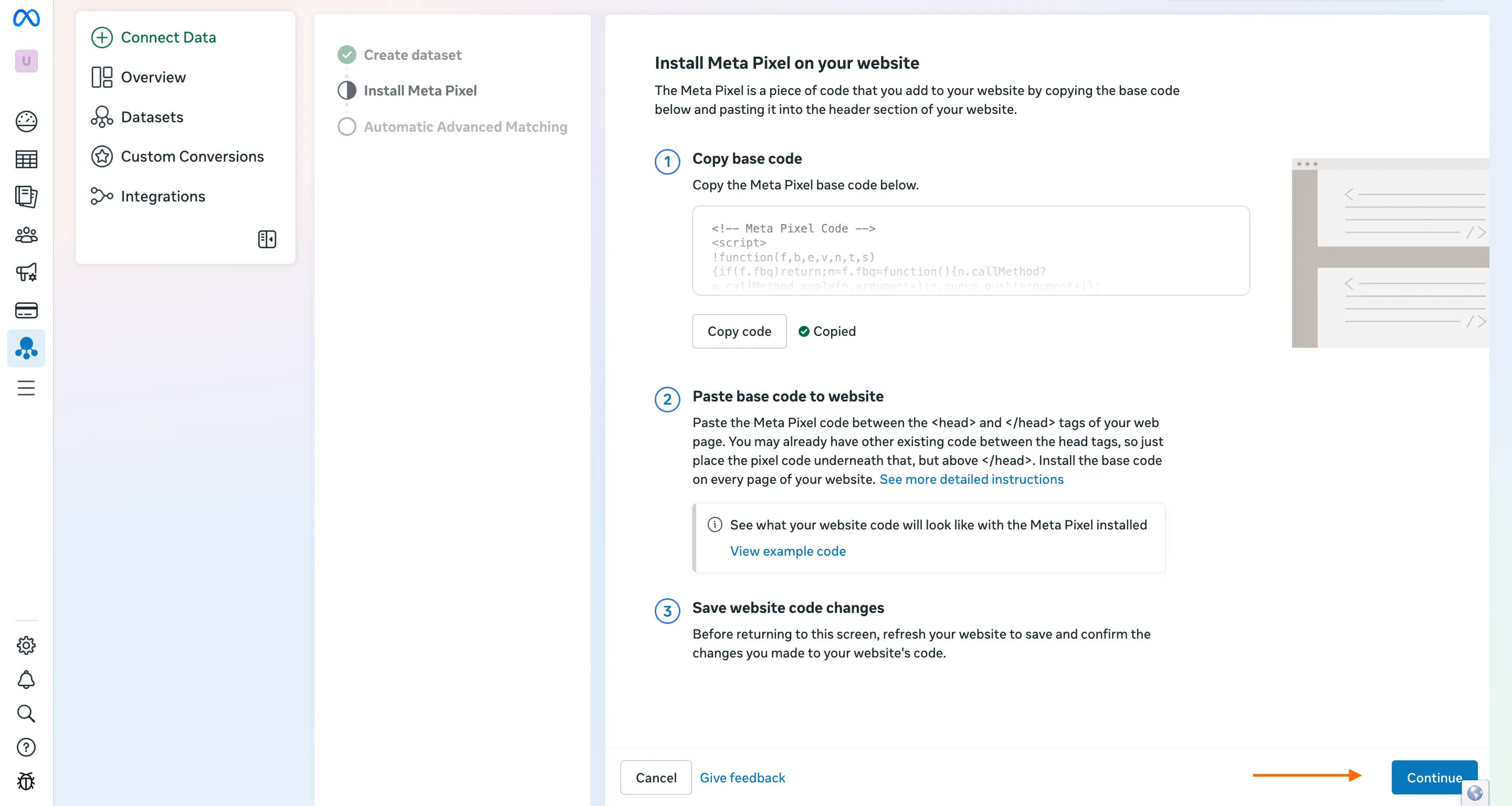Click inside the Meta Pixel code box
This screenshot has height=806, width=1512.
pos(970,250)
